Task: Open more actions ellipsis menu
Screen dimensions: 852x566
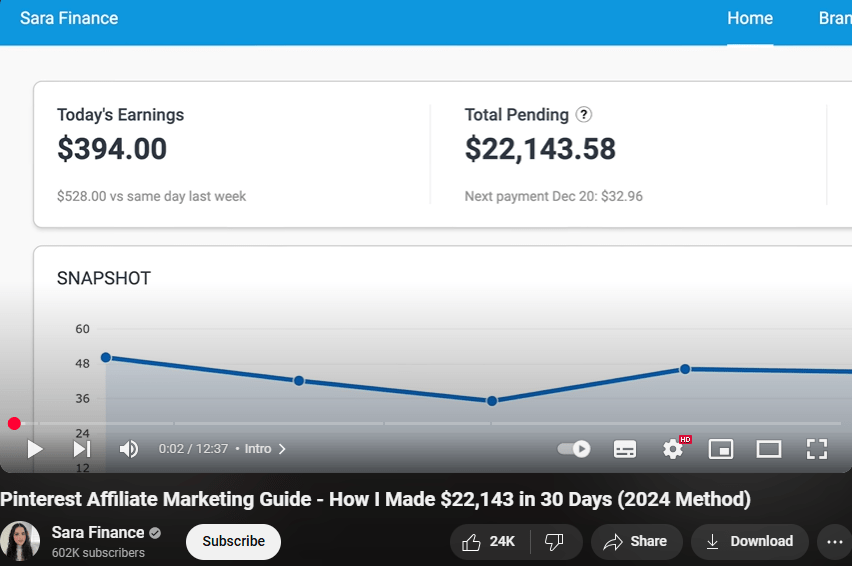Action: click(x=835, y=542)
